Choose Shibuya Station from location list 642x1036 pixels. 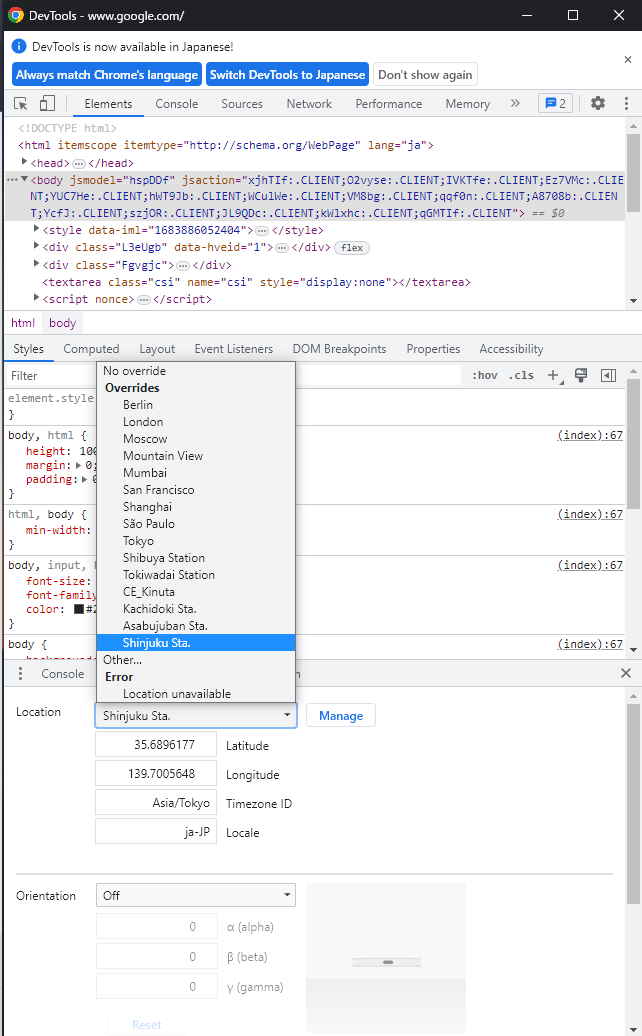[x=196, y=558]
